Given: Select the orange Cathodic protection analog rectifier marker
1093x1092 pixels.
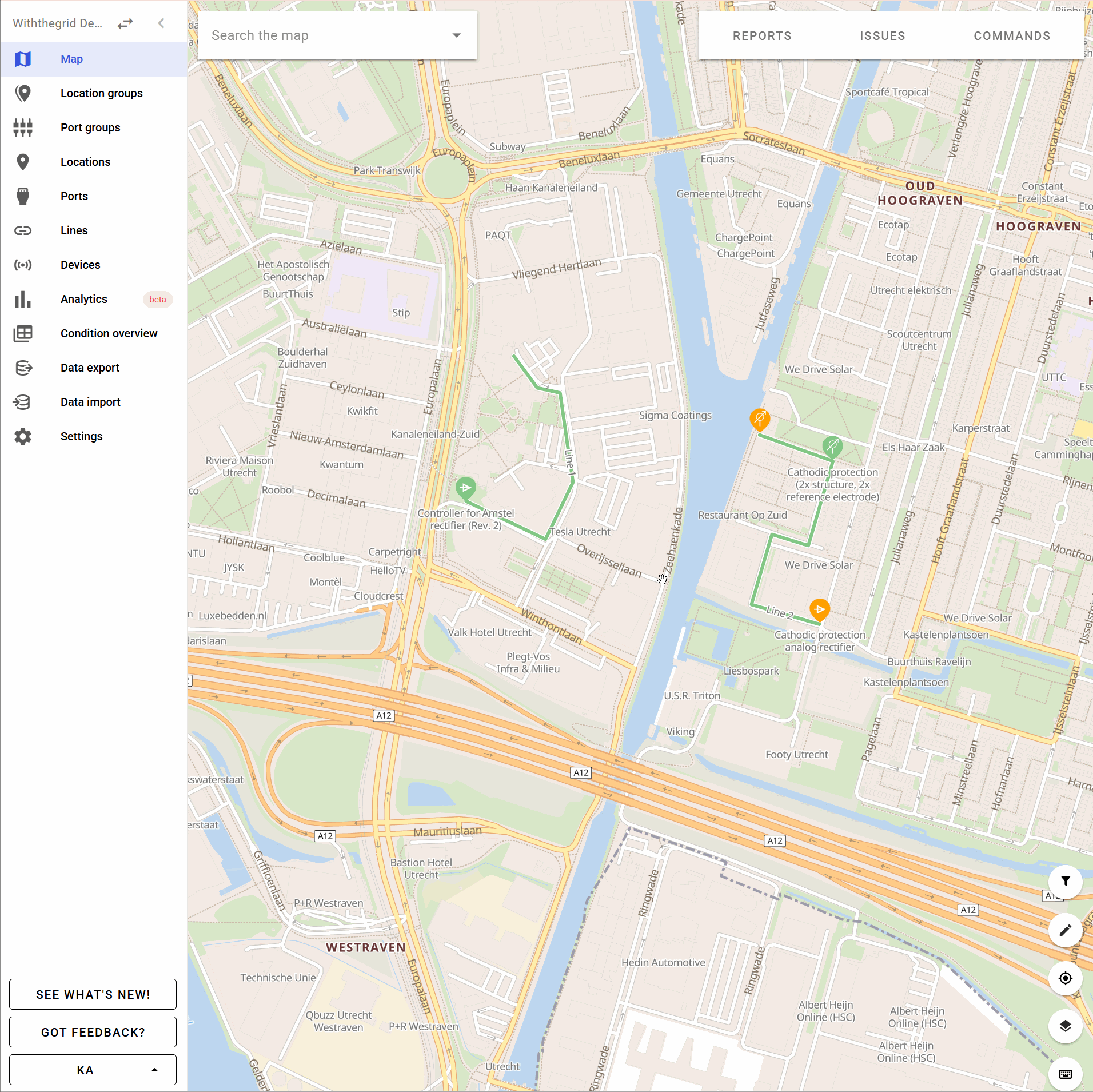Looking at the screenshot, I should [819, 609].
